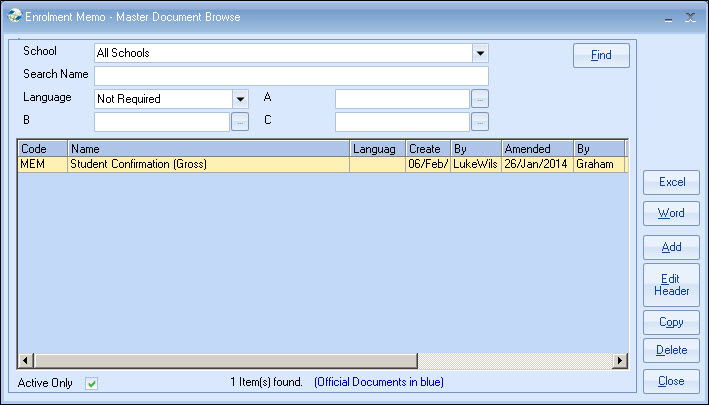Add a new master document
This screenshot has width=709, height=405.
tap(671, 247)
